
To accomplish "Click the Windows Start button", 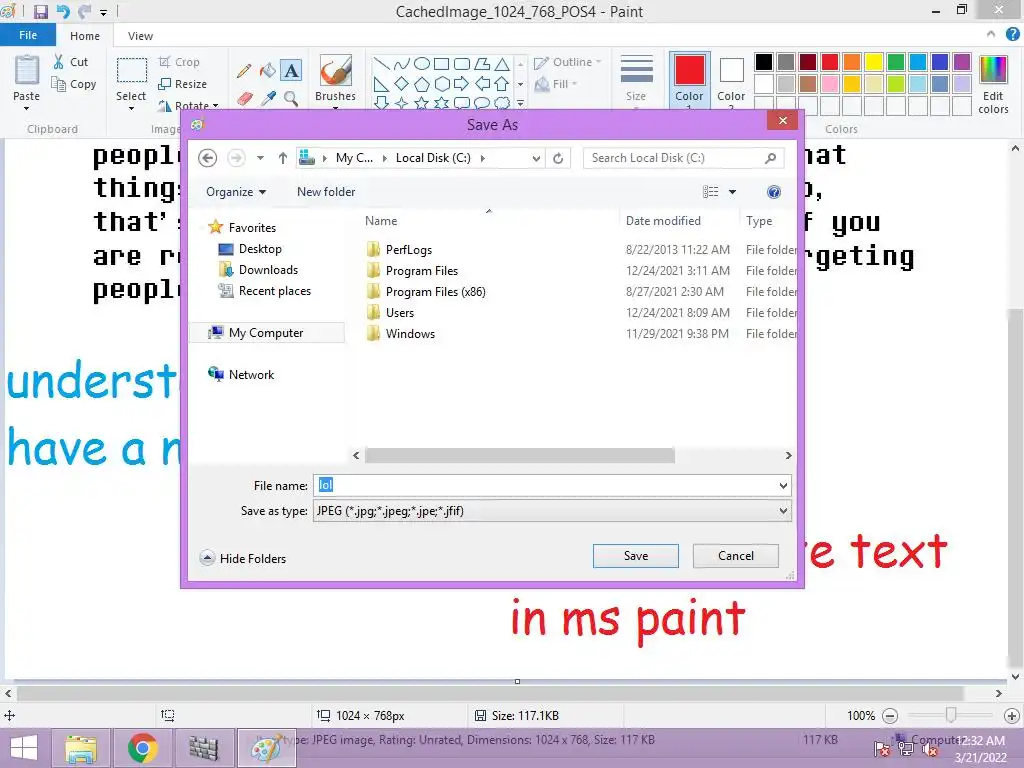I will [x=24, y=748].
